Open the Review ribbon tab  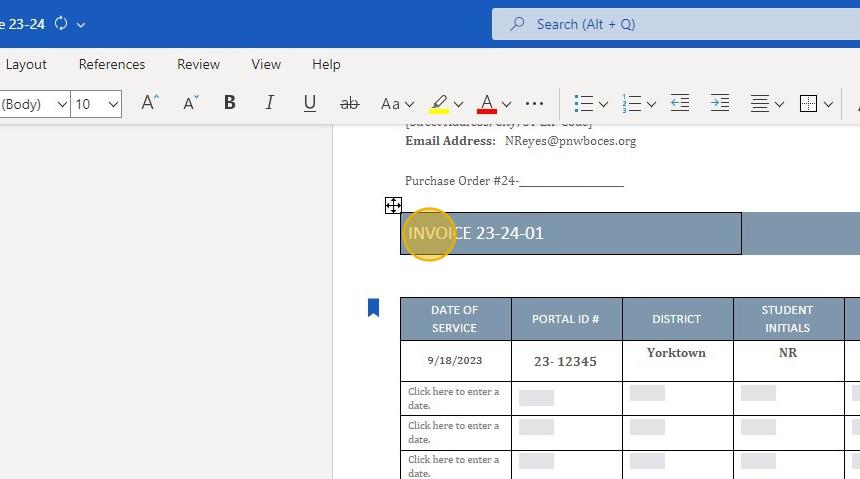coord(198,64)
